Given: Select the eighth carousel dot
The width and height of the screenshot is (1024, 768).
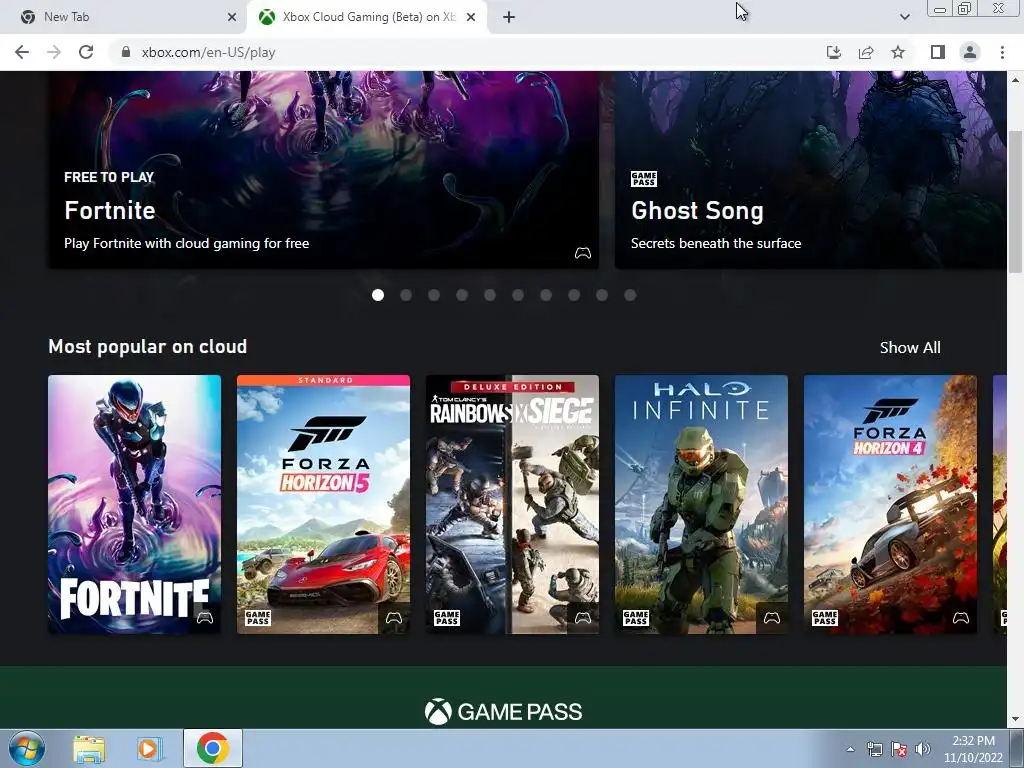Looking at the screenshot, I should [574, 295].
